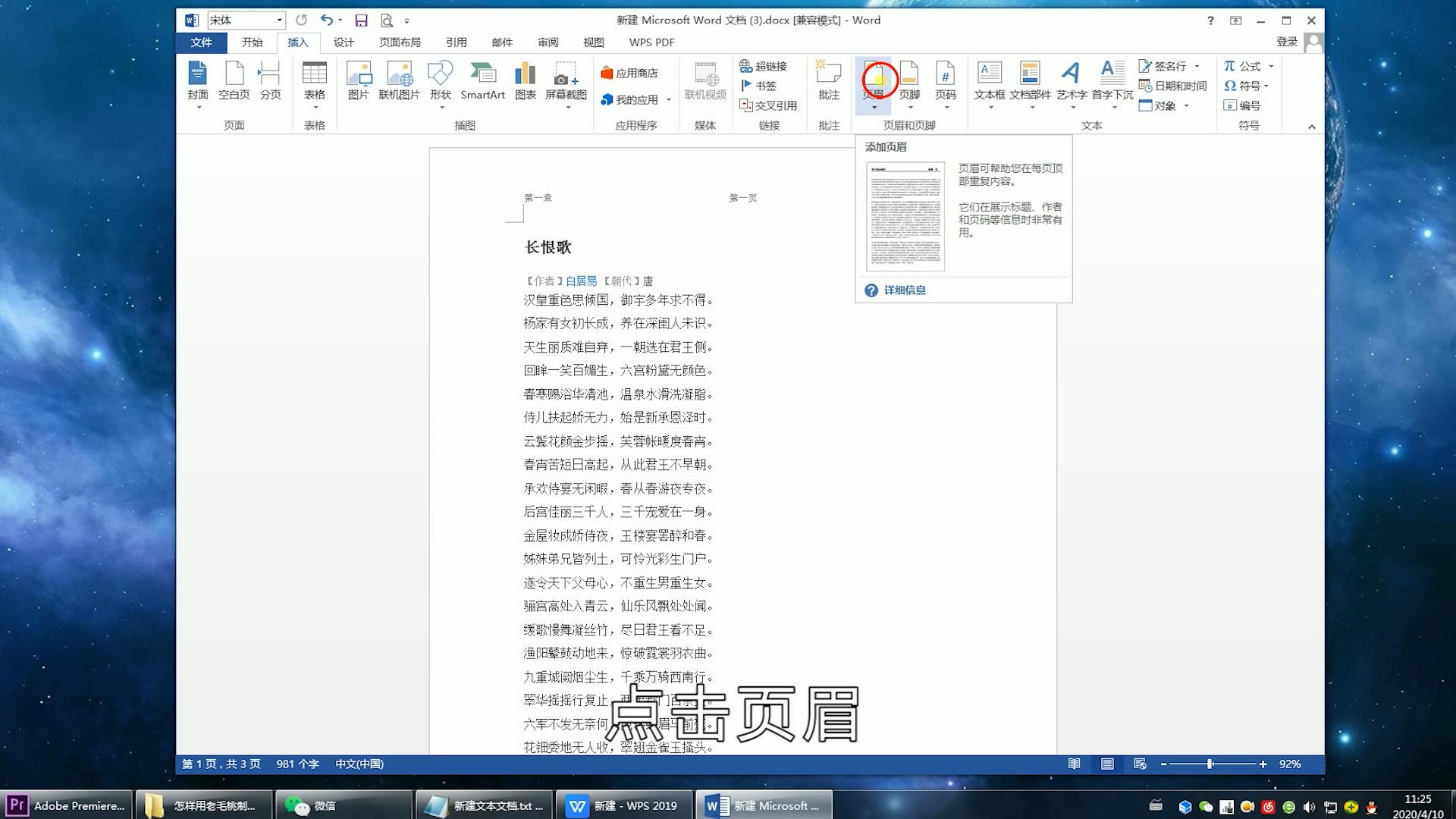Expand signature line (签名行) dropdown
This screenshot has width=1456, height=819.
pos(1197,66)
